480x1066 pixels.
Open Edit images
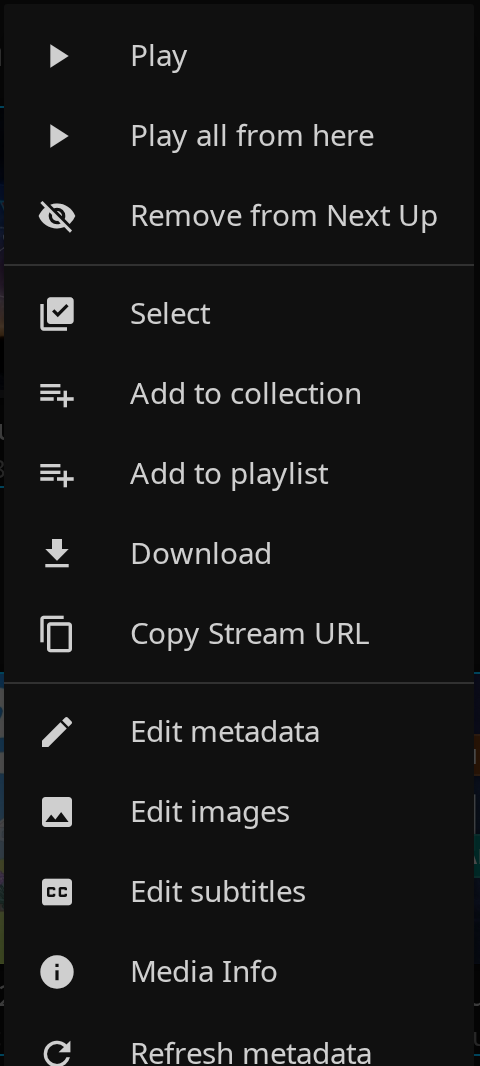[239, 812]
